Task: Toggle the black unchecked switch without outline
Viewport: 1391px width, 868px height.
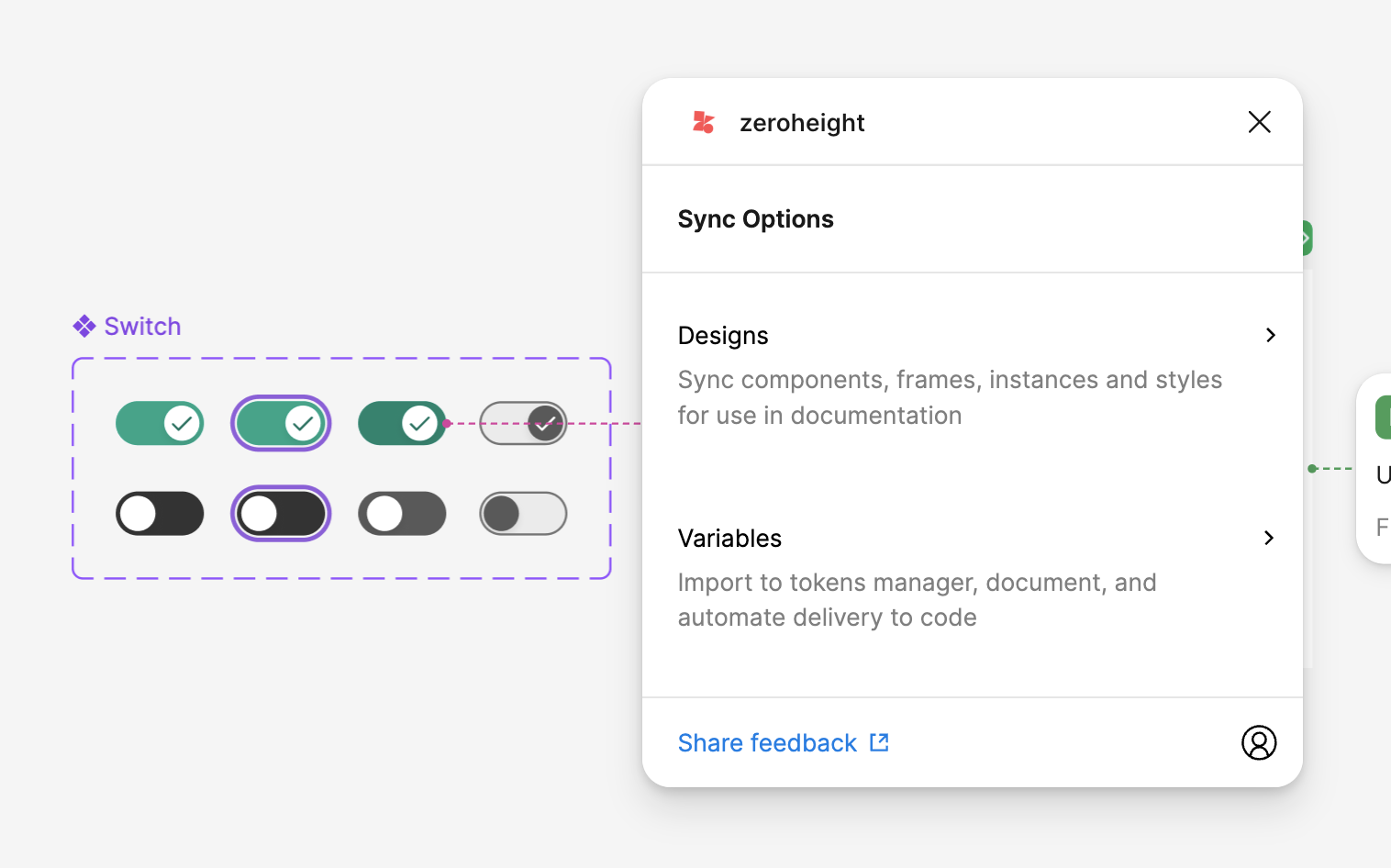Action: pyautogui.click(x=160, y=513)
